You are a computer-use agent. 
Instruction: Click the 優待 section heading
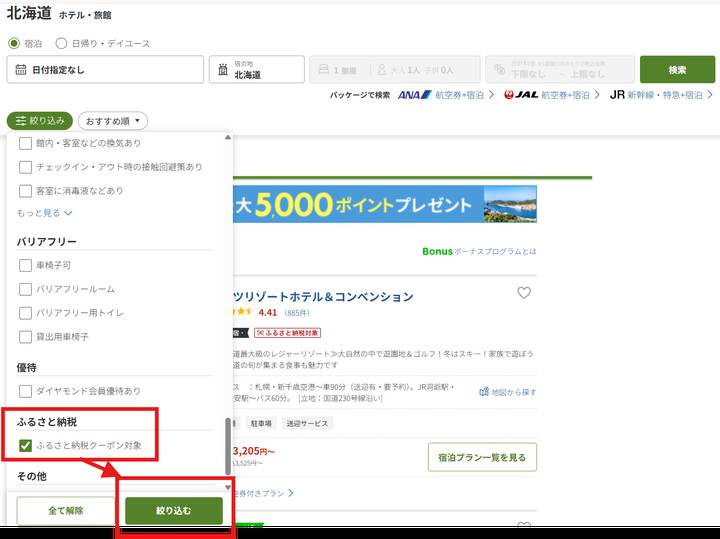27,368
